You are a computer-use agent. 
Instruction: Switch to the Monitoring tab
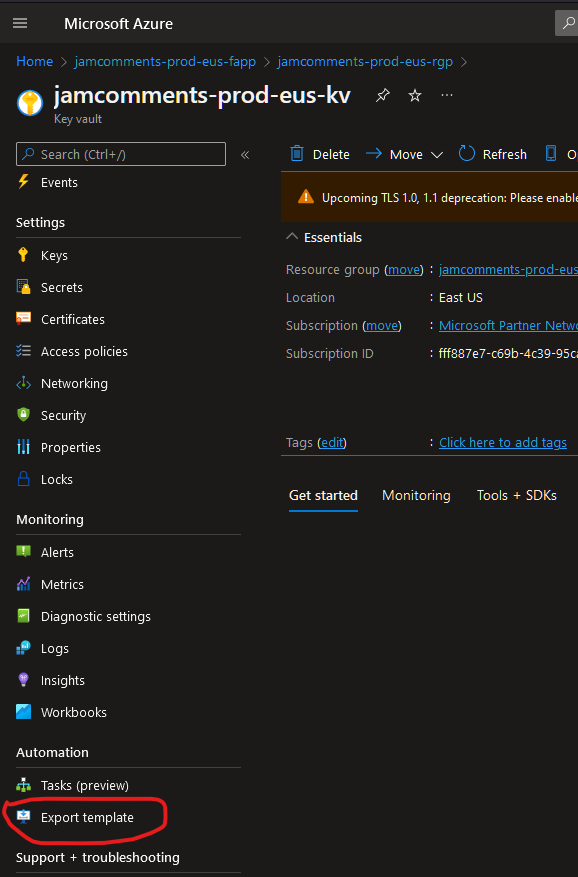(416, 496)
